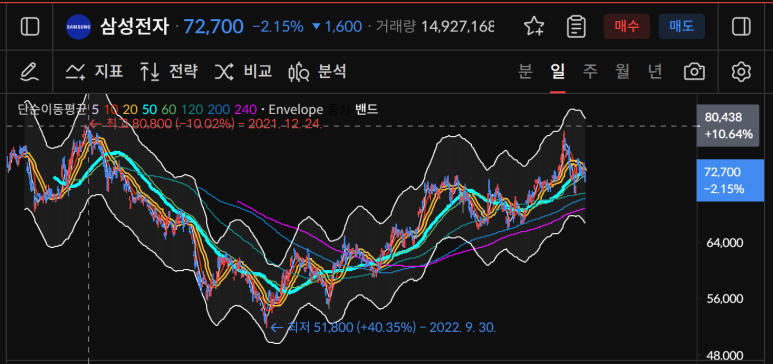Switch to 분 minute chart interval
The width and height of the screenshot is (773, 364).
[526, 72]
